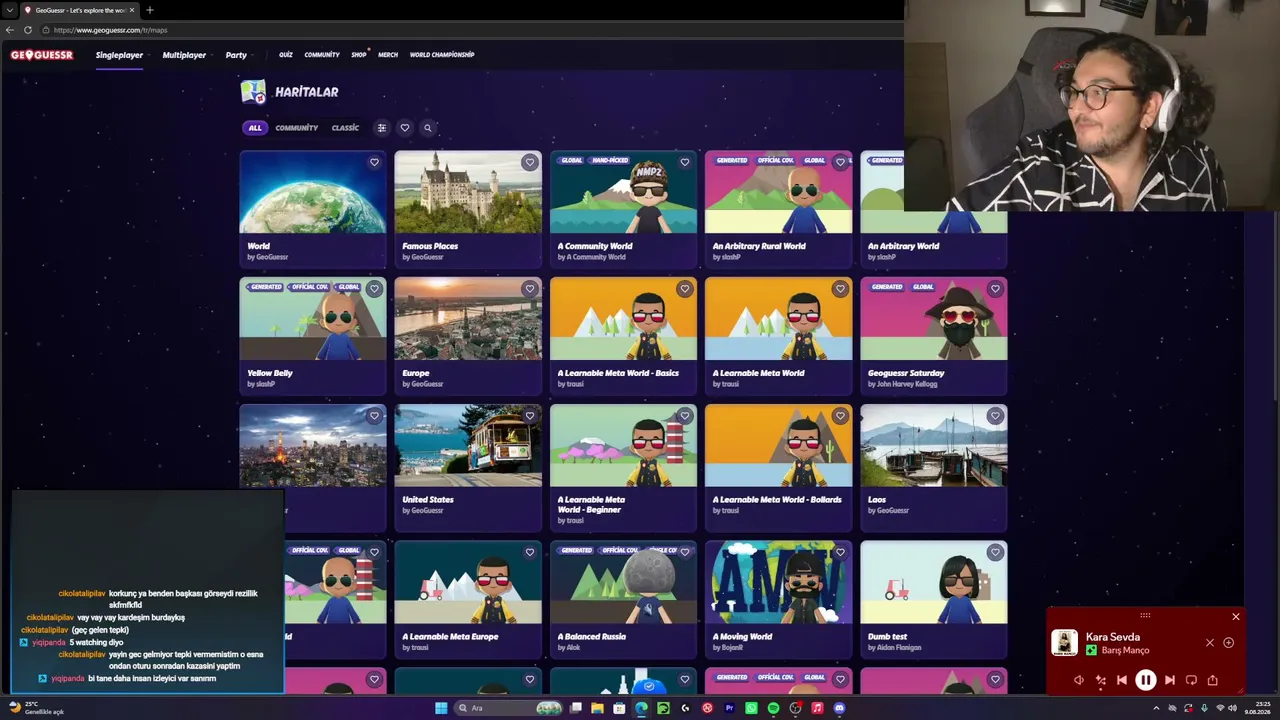The height and width of the screenshot is (720, 1280).
Task: Show hidden system tray icons
Action: 1156,708
